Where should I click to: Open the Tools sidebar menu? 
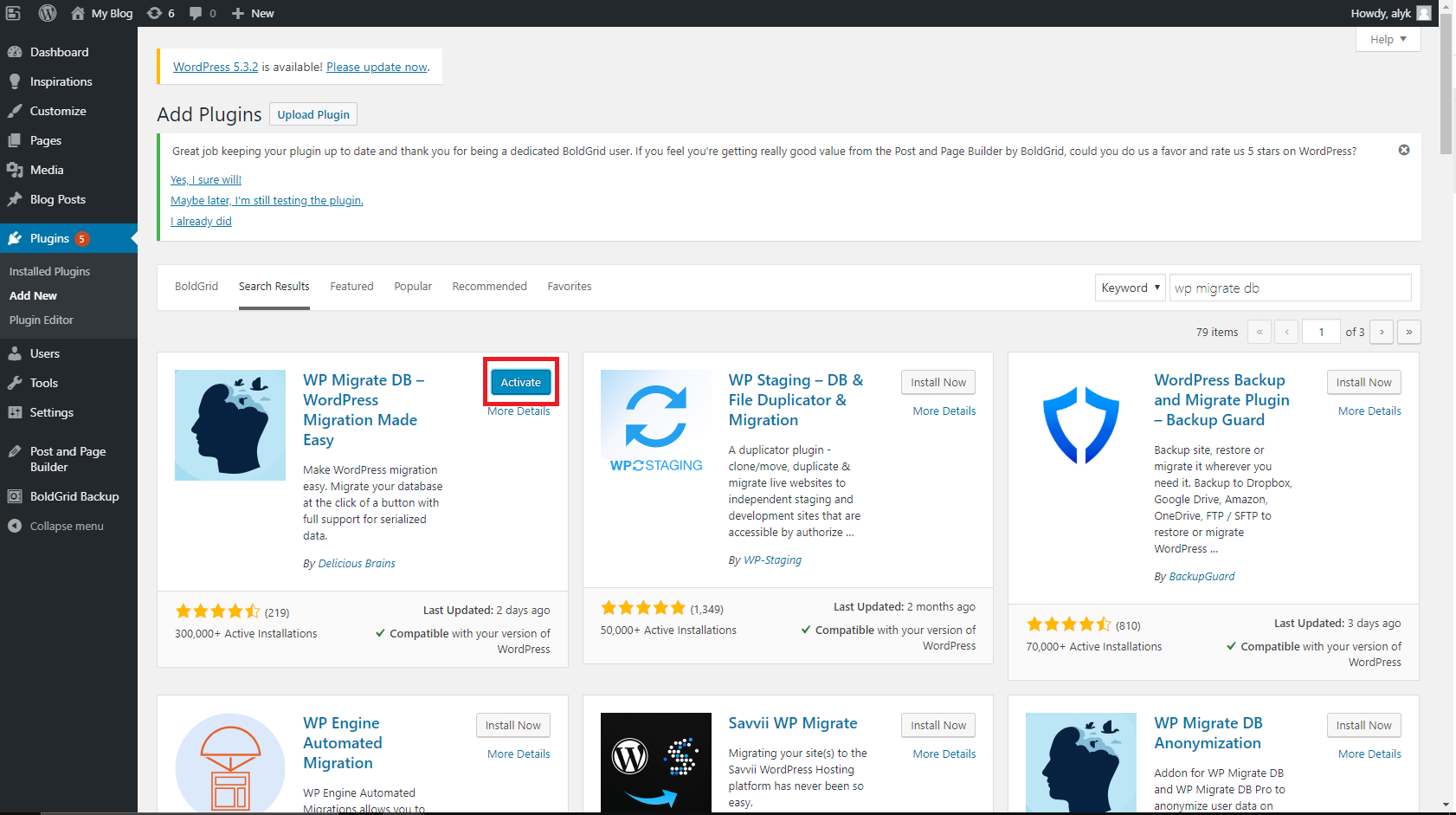point(43,383)
